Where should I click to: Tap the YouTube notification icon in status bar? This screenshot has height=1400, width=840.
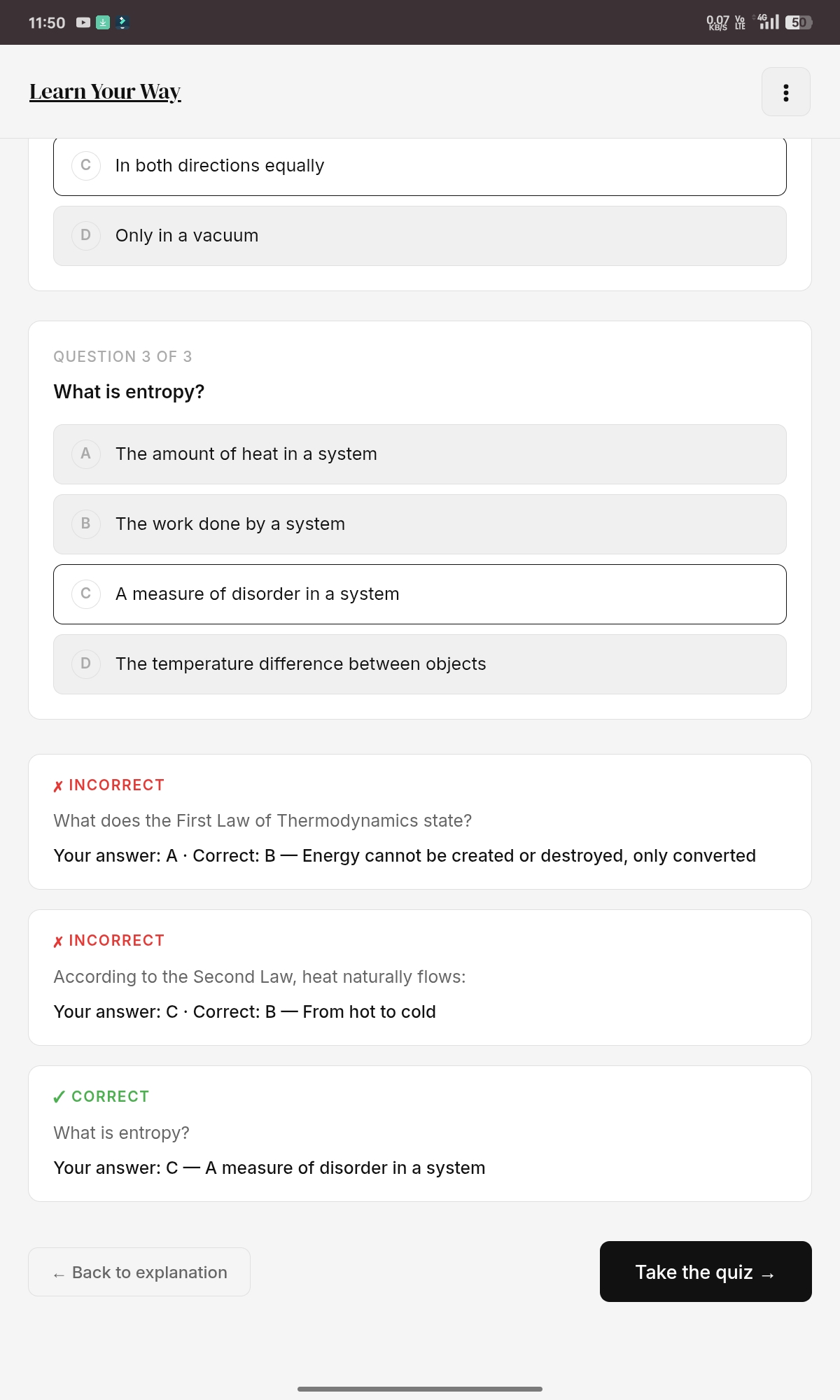pyautogui.click(x=83, y=22)
